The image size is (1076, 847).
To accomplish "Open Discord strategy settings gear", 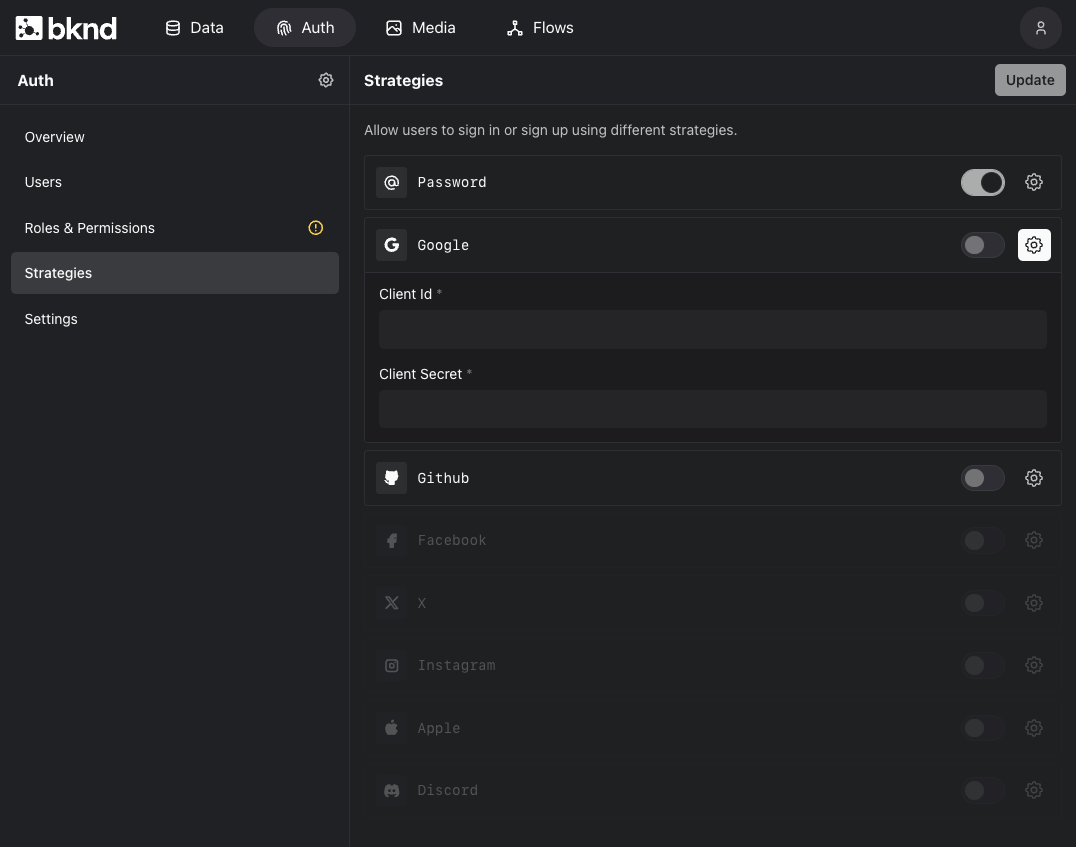I will (1033, 790).
